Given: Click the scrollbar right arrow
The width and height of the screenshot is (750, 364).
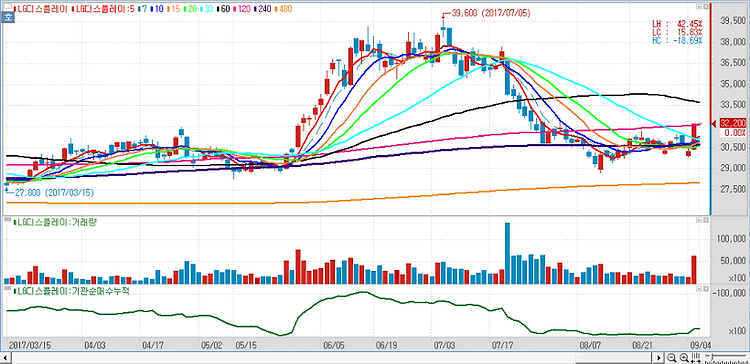Looking at the screenshot, I should coord(659,358).
